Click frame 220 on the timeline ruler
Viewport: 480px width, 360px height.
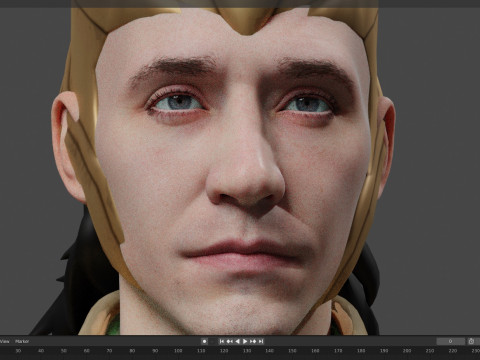tap(453, 351)
